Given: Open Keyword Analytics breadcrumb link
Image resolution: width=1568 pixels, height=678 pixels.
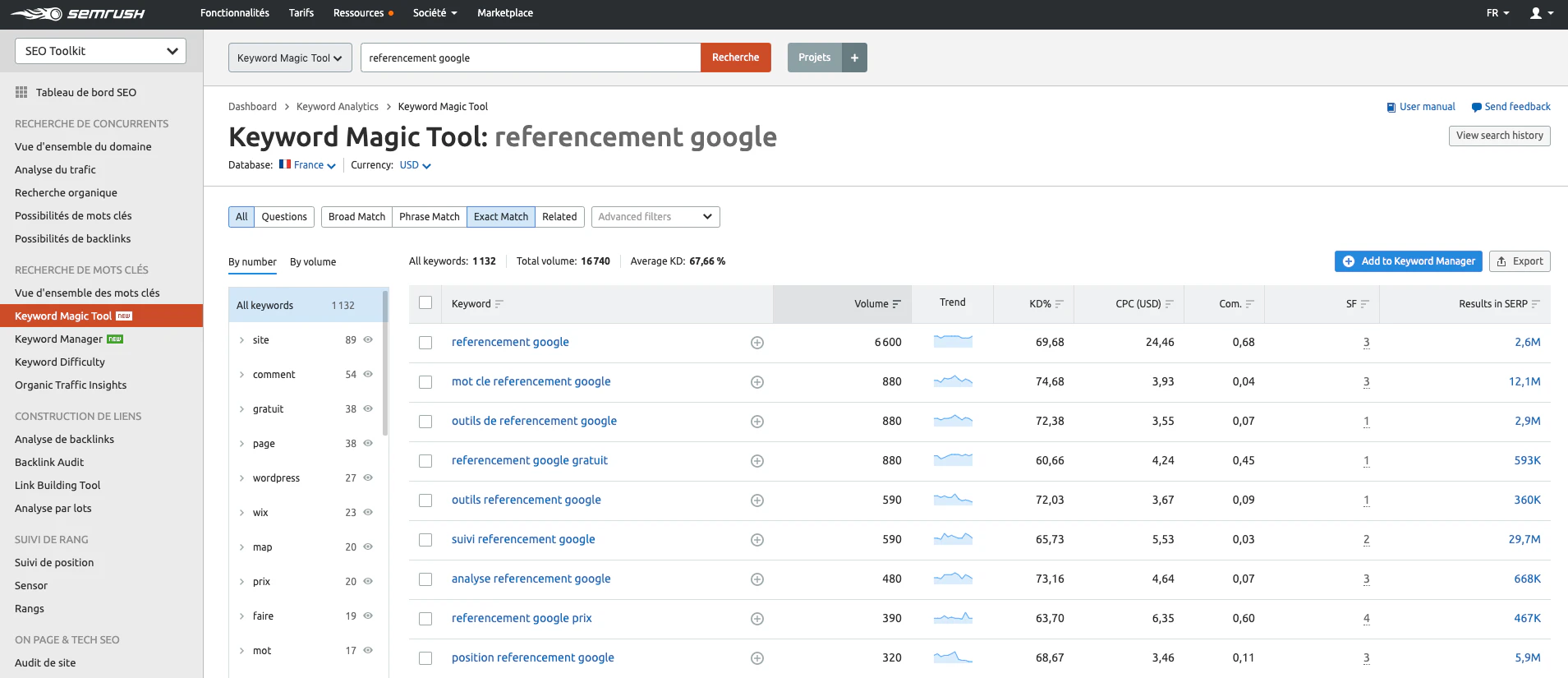Looking at the screenshot, I should coord(338,107).
